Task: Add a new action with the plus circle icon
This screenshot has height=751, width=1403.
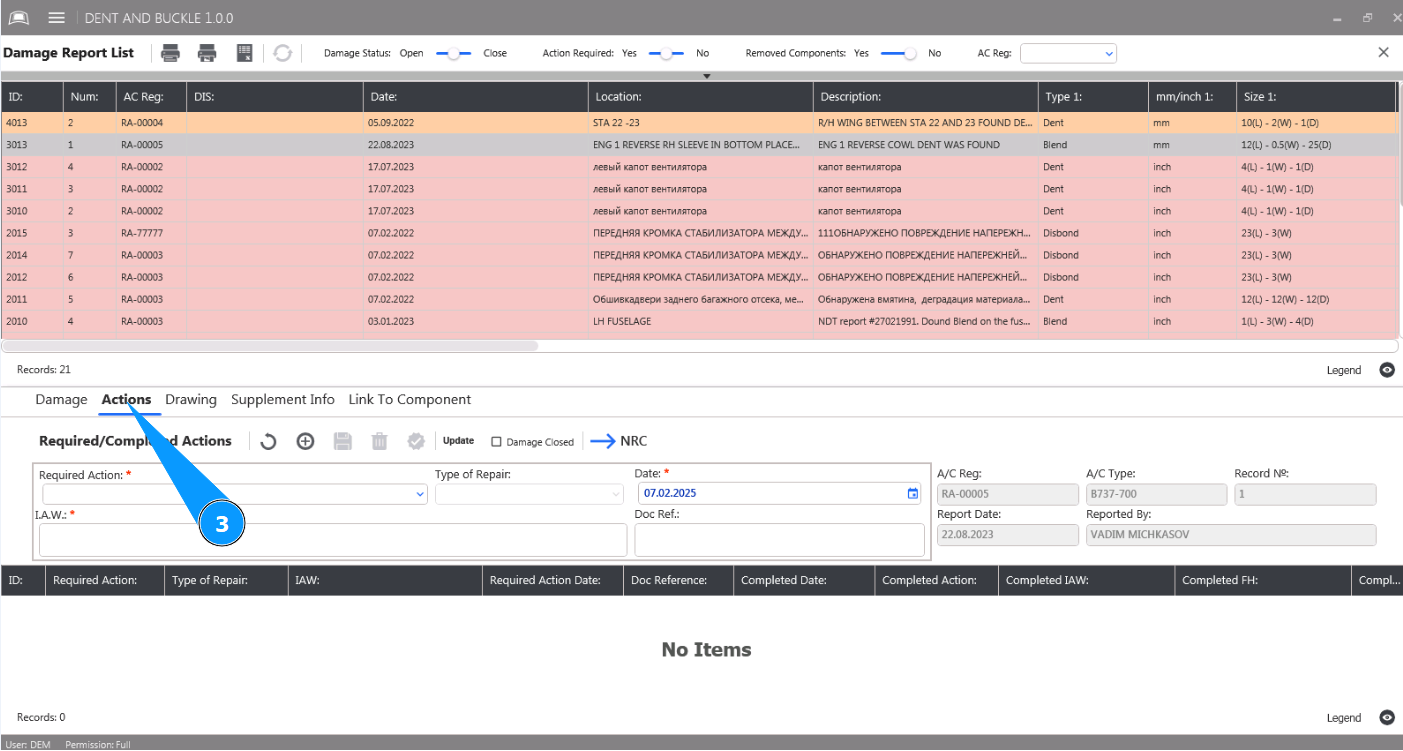Action: click(306, 441)
